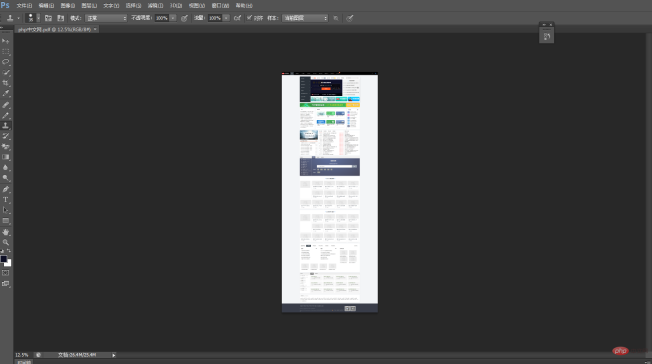Toggle airbrush build-up mode icon
652x364 pixels.
point(237,18)
